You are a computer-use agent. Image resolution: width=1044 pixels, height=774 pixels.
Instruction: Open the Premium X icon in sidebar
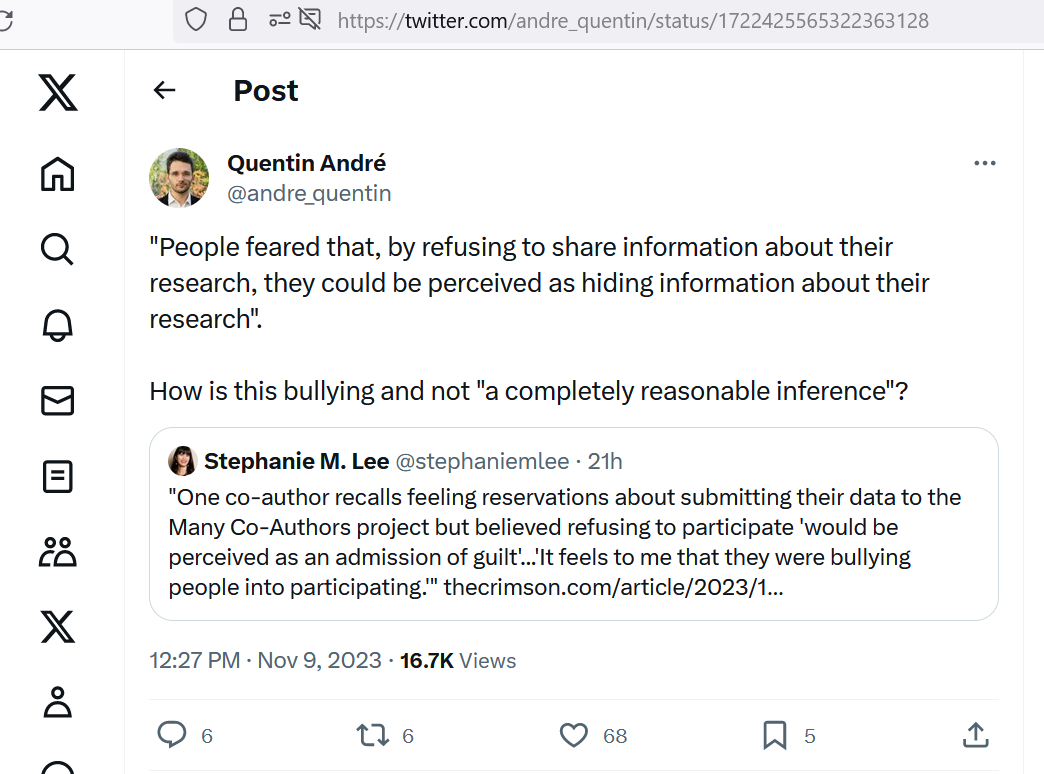pos(57,627)
